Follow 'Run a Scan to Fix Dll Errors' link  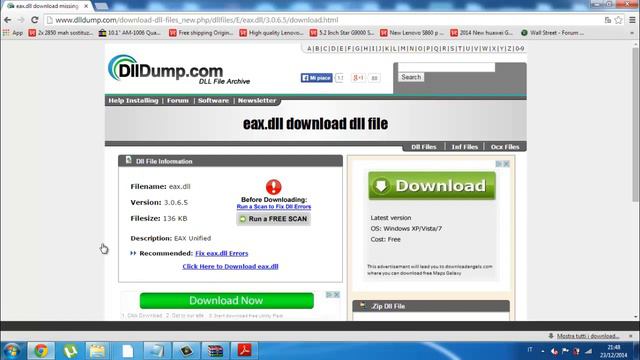point(273,207)
